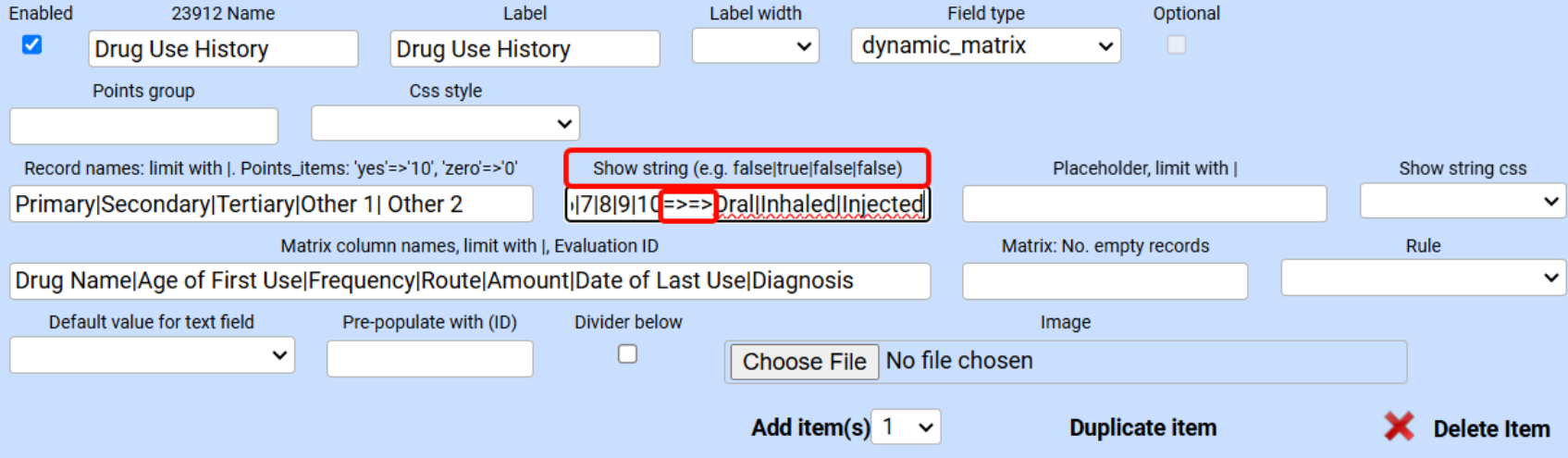
Task: Open the Label width dropdown
Action: pyautogui.click(x=756, y=46)
